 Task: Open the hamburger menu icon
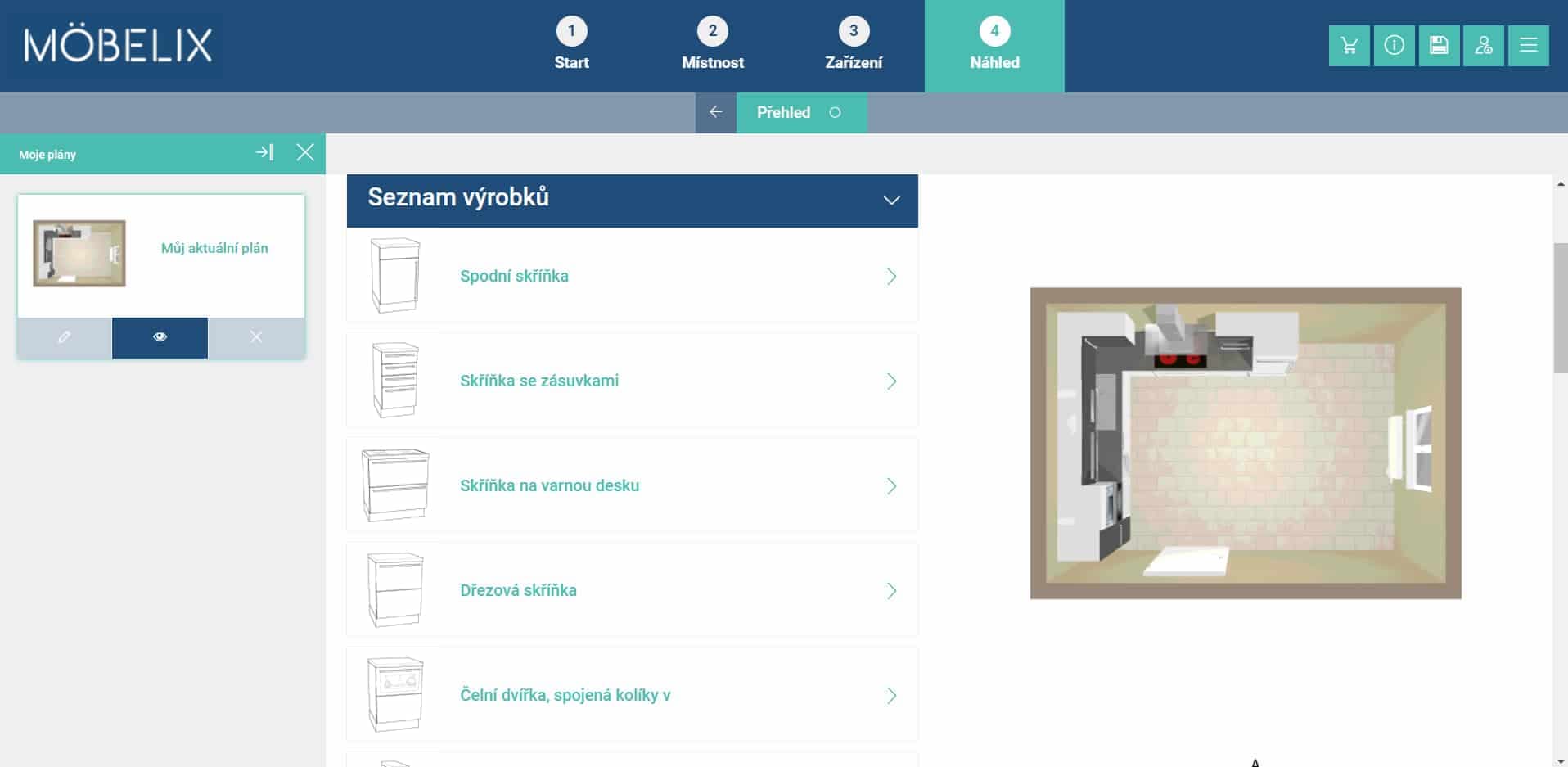pos(1529,46)
